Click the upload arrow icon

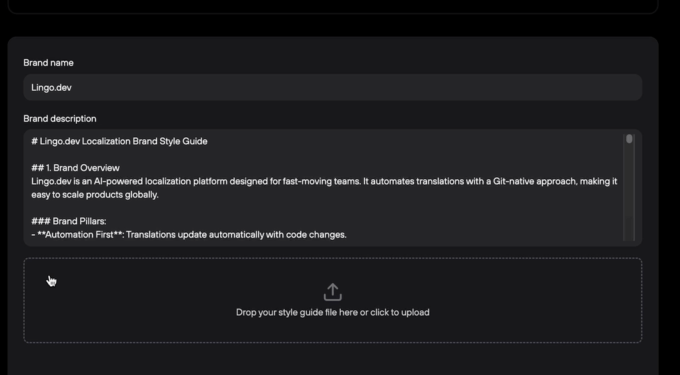[x=333, y=292]
